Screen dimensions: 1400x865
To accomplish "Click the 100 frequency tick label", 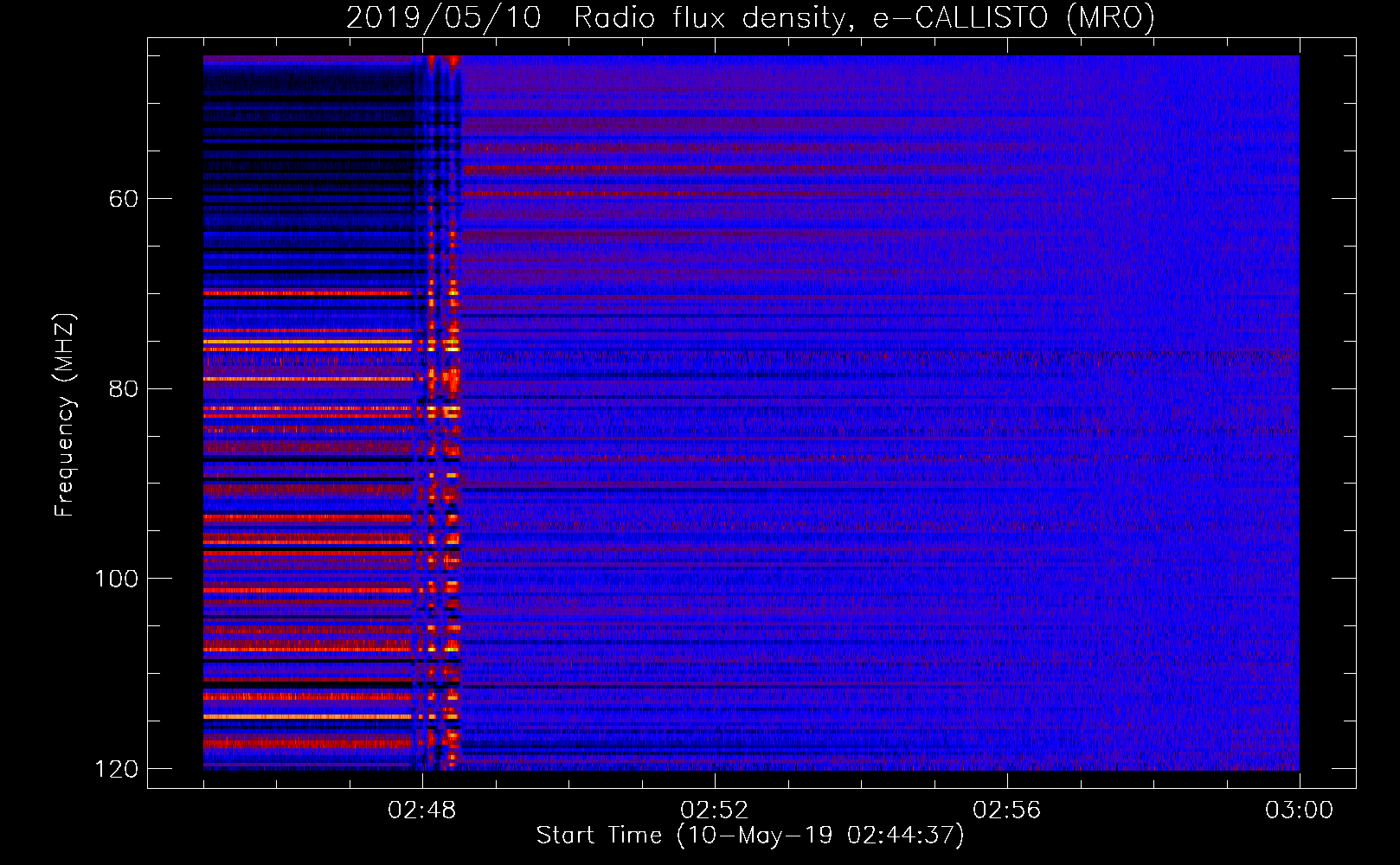I will [116, 579].
